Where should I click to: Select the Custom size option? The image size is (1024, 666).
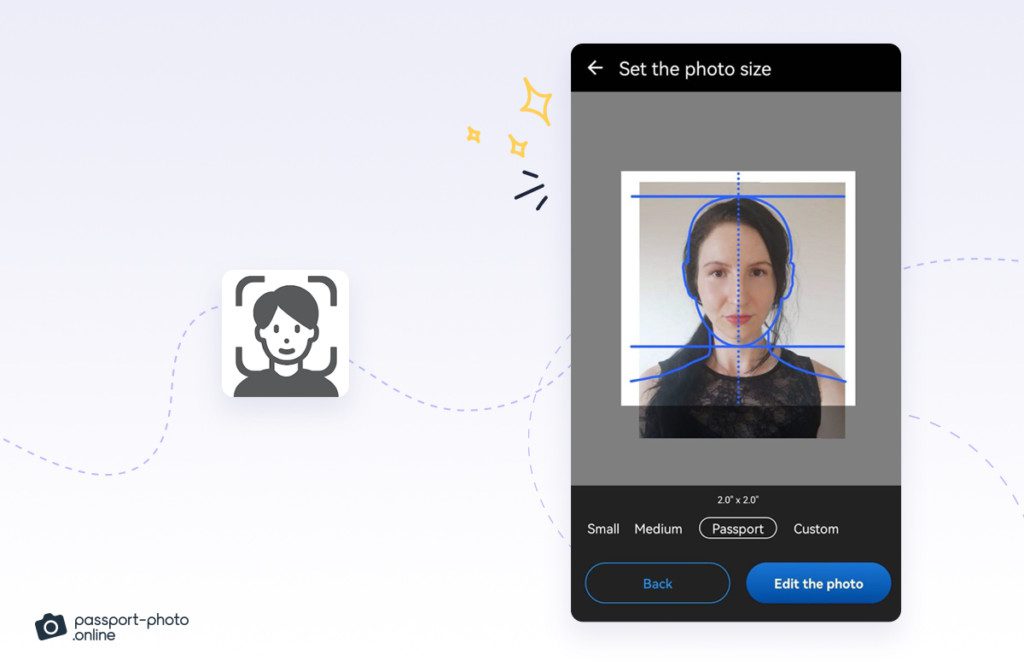tap(816, 528)
